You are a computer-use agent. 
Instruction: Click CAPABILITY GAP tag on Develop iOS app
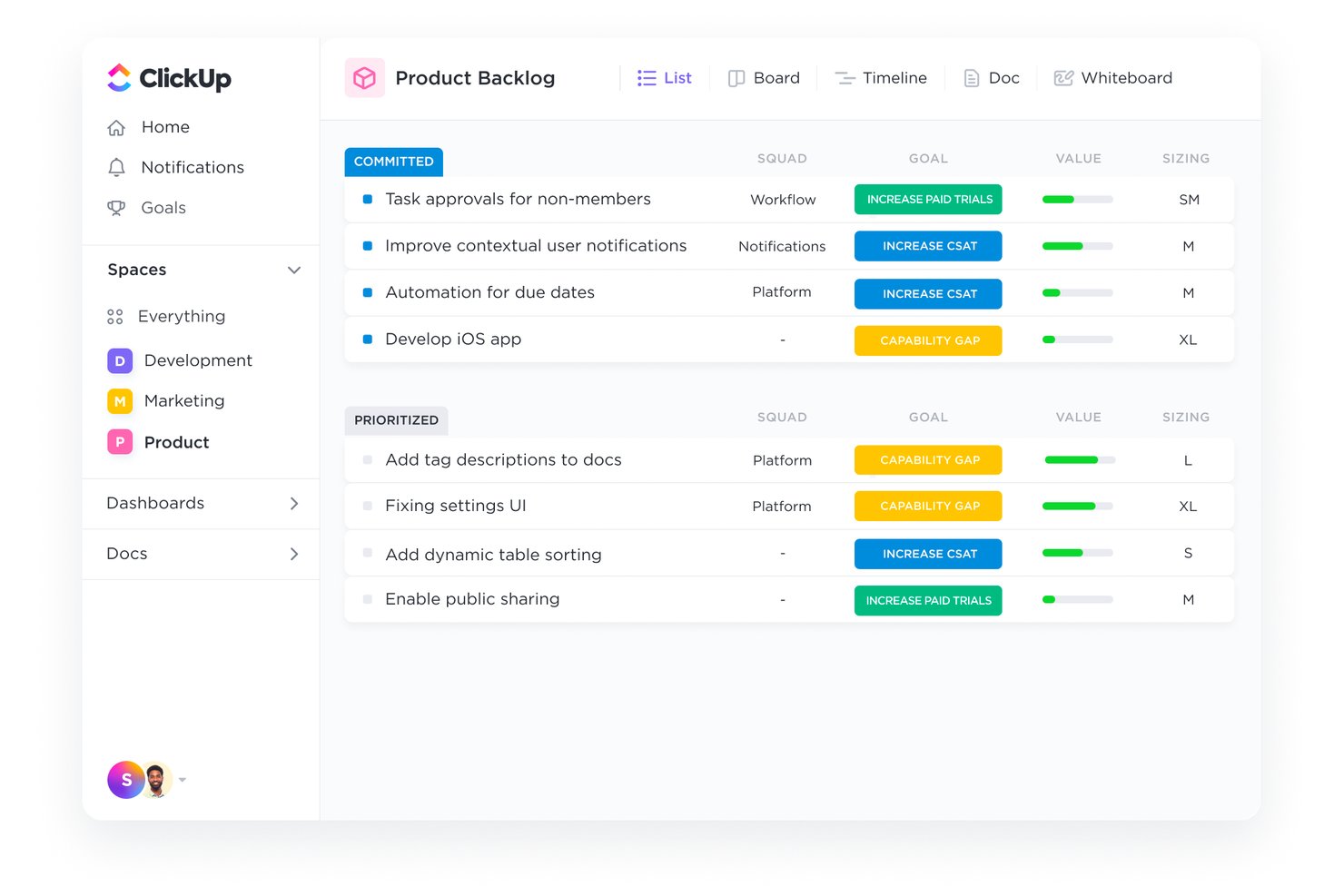(928, 340)
